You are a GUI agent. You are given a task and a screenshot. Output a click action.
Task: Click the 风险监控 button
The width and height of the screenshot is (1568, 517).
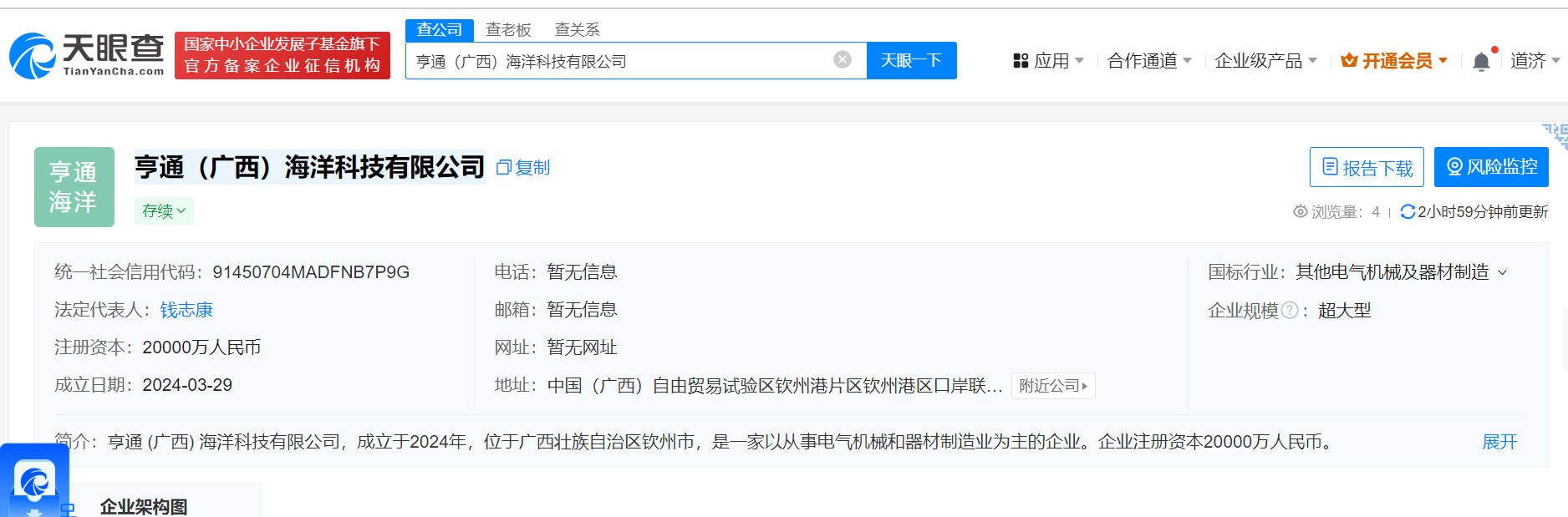pyautogui.click(x=1491, y=167)
